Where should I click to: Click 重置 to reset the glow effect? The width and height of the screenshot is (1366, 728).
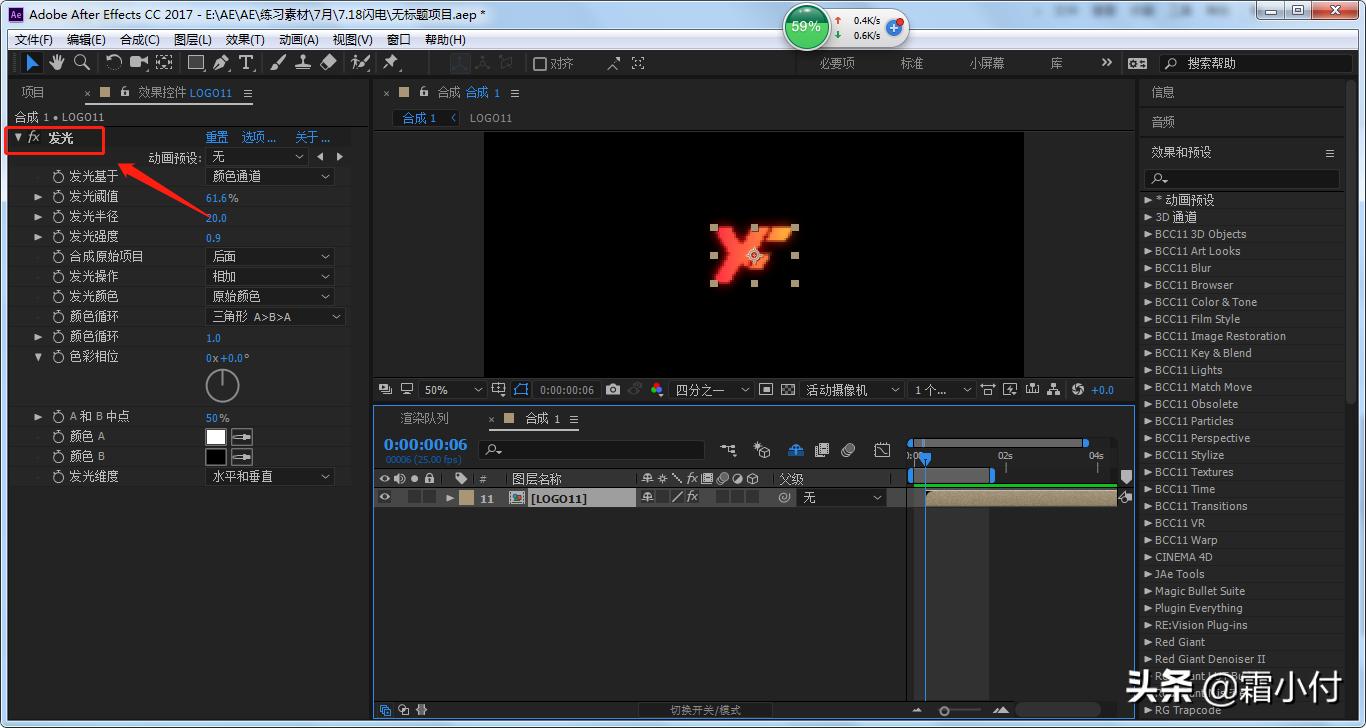(x=217, y=138)
